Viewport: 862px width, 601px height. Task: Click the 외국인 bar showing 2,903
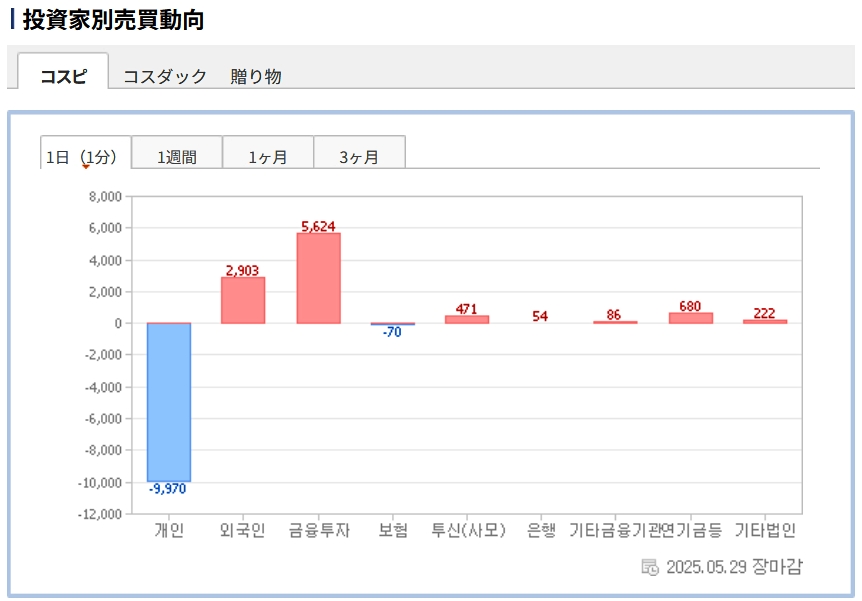point(243,300)
